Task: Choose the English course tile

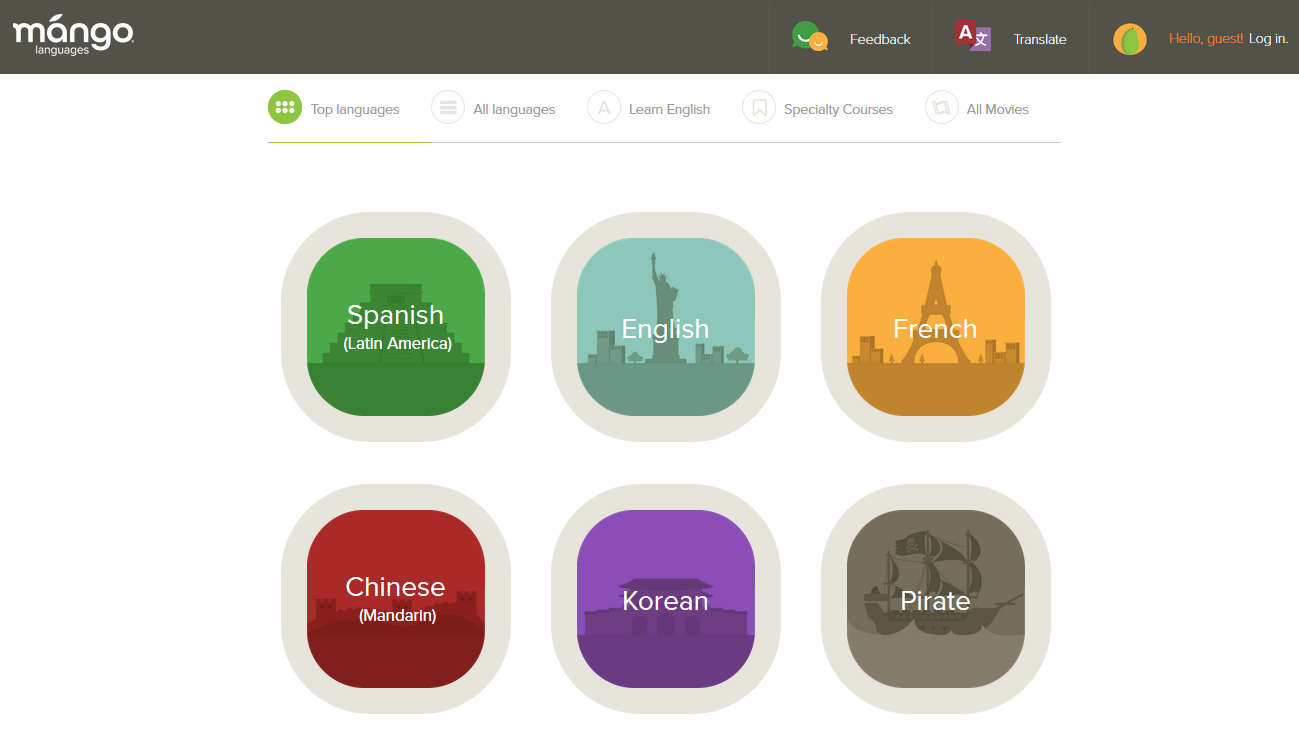Action: click(x=666, y=327)
